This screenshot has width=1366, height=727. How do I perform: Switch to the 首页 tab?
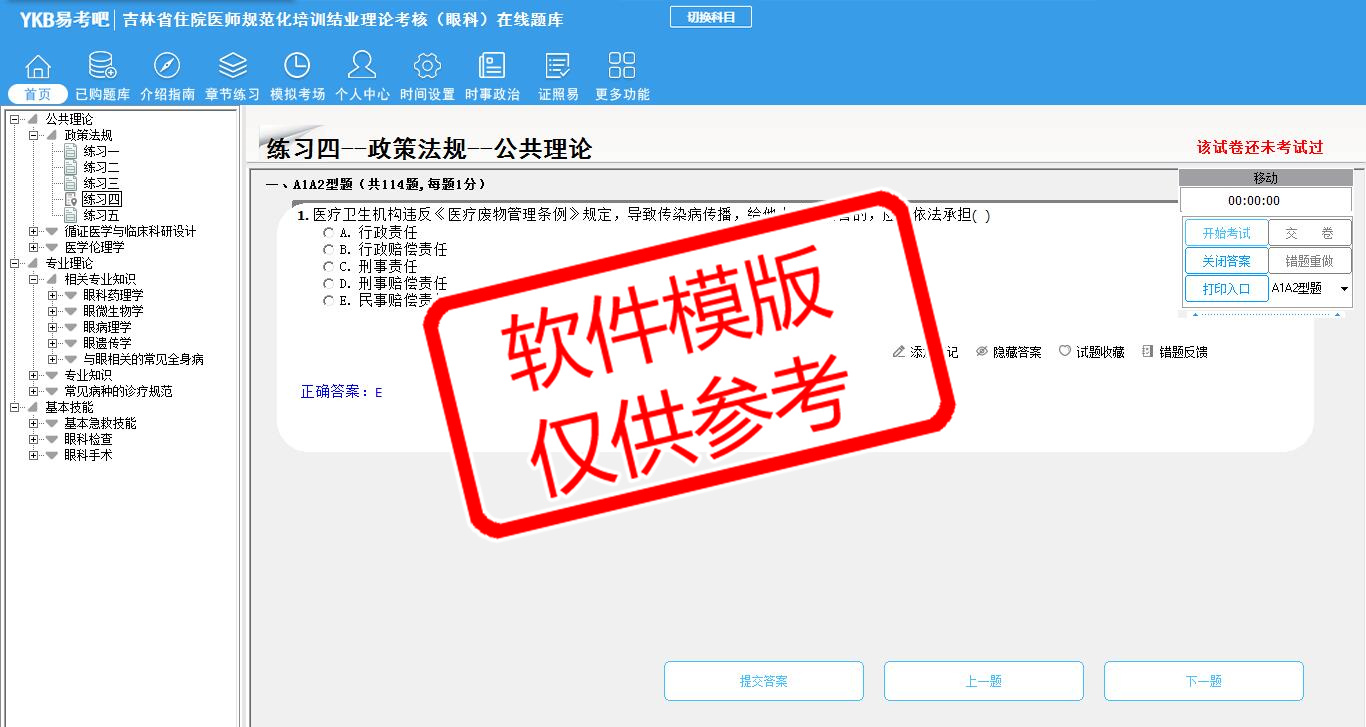tap(38, 94)
